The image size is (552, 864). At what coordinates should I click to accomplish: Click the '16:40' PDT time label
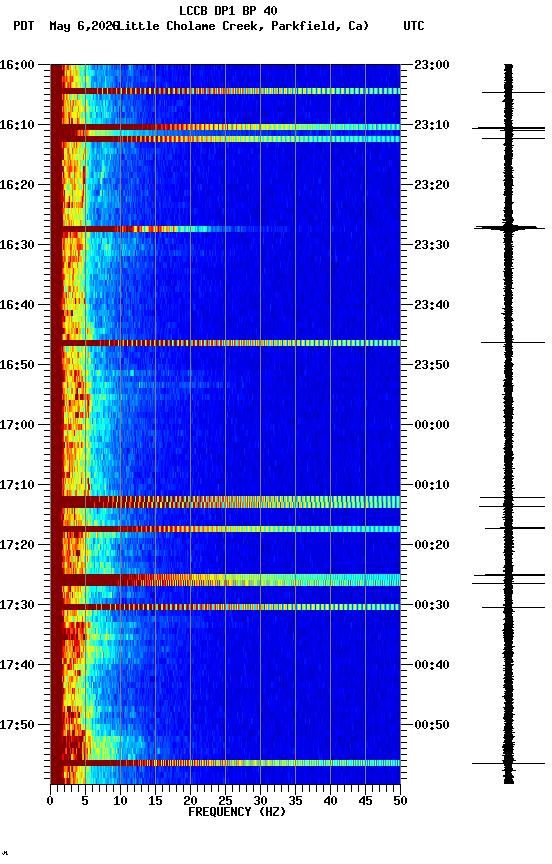[x=17, y=305]
